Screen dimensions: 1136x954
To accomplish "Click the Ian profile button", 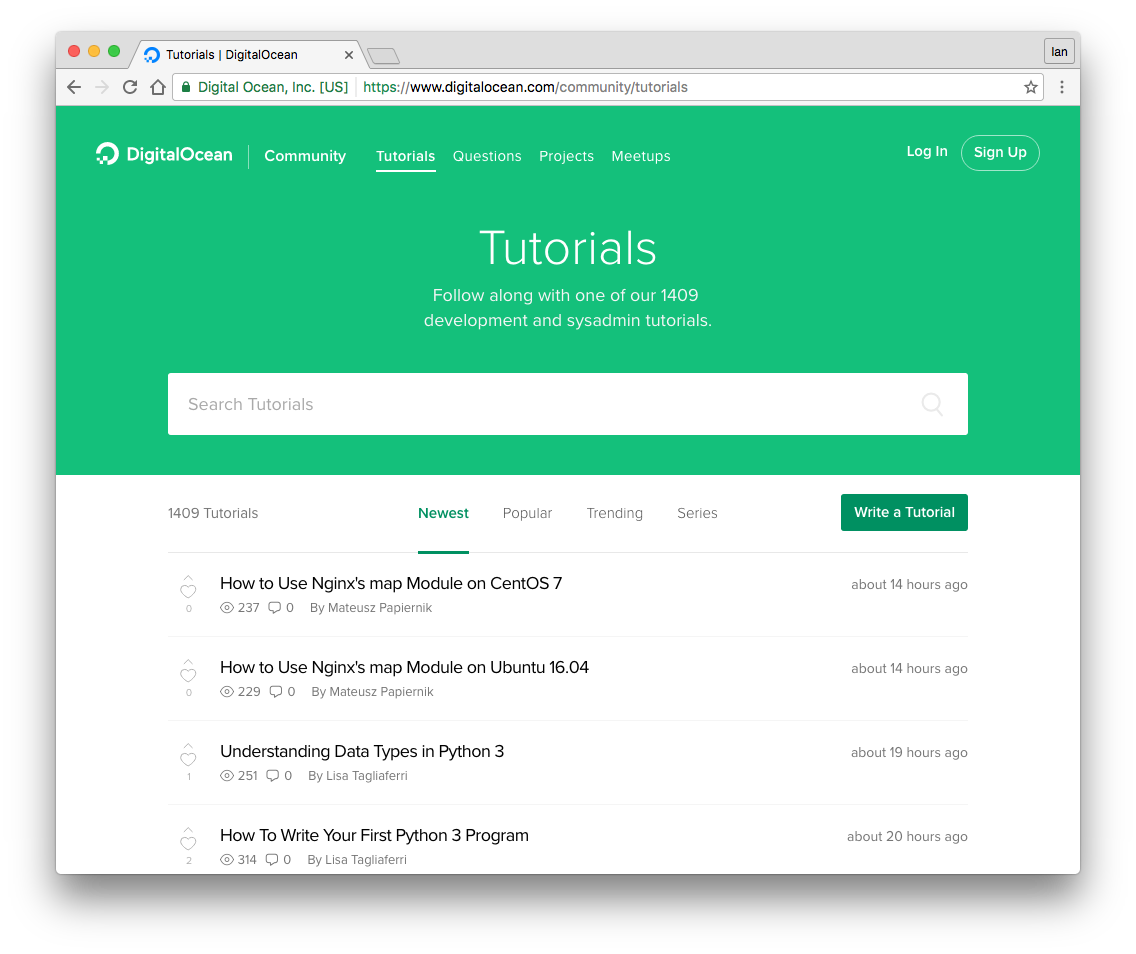I will point(1059,51).
